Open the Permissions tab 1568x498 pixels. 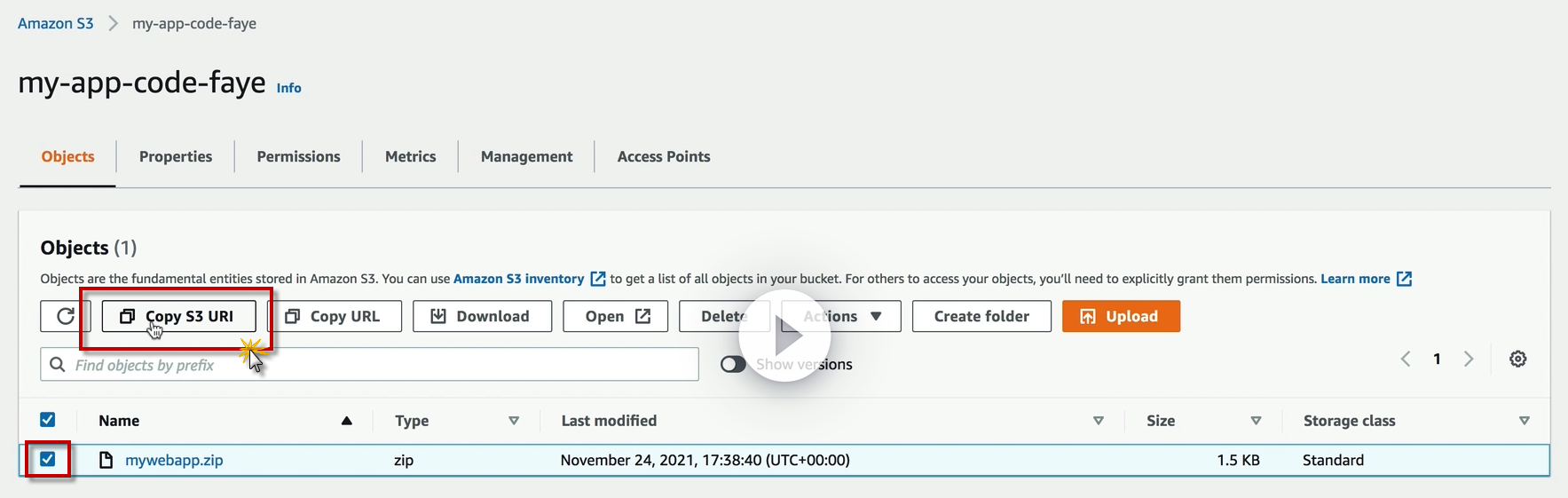pos(298,157)
